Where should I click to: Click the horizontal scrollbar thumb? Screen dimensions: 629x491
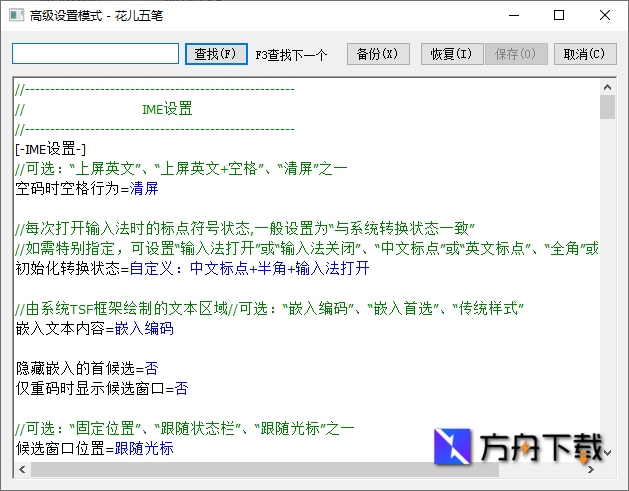pyautogui.click(x=265, y=469)
